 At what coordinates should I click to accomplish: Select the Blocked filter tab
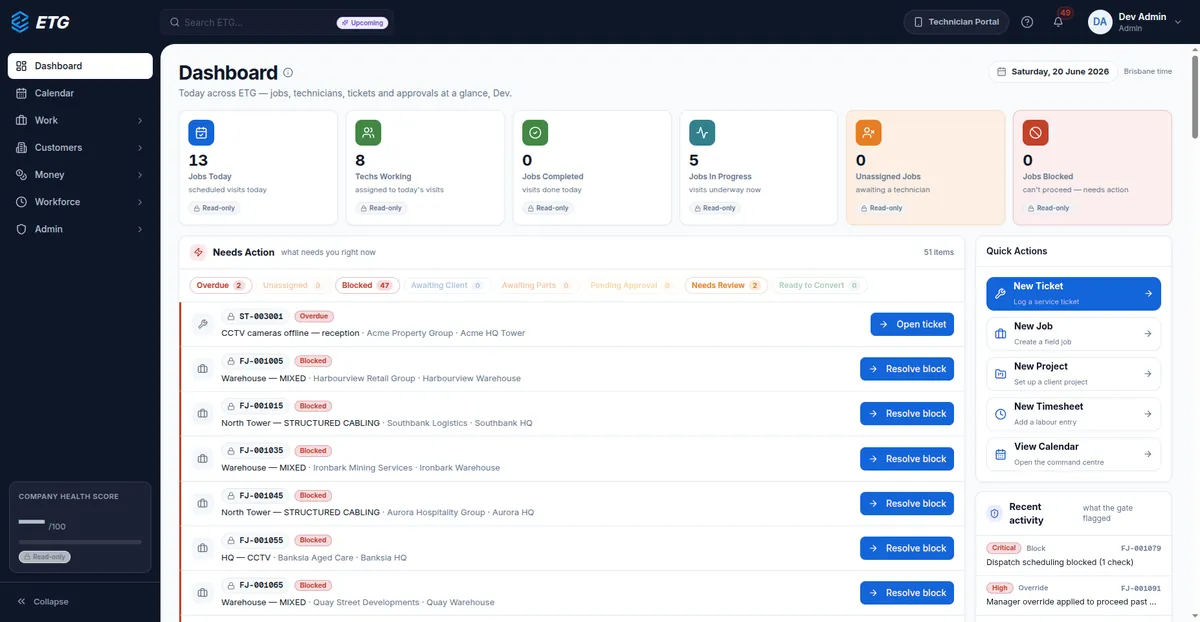tap(365, 286)
